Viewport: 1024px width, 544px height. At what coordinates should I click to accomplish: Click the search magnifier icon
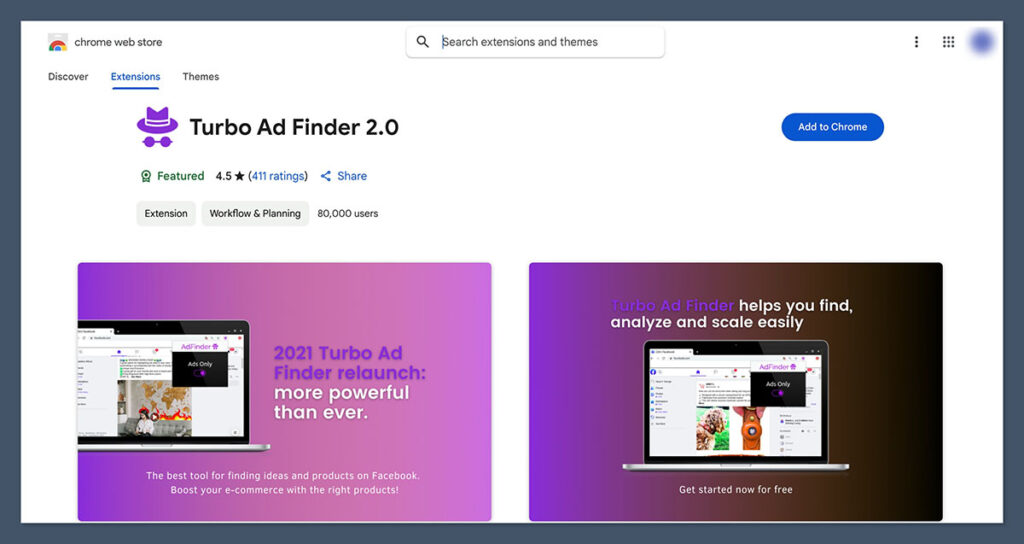pyautogui.click(x=423, y=42)
